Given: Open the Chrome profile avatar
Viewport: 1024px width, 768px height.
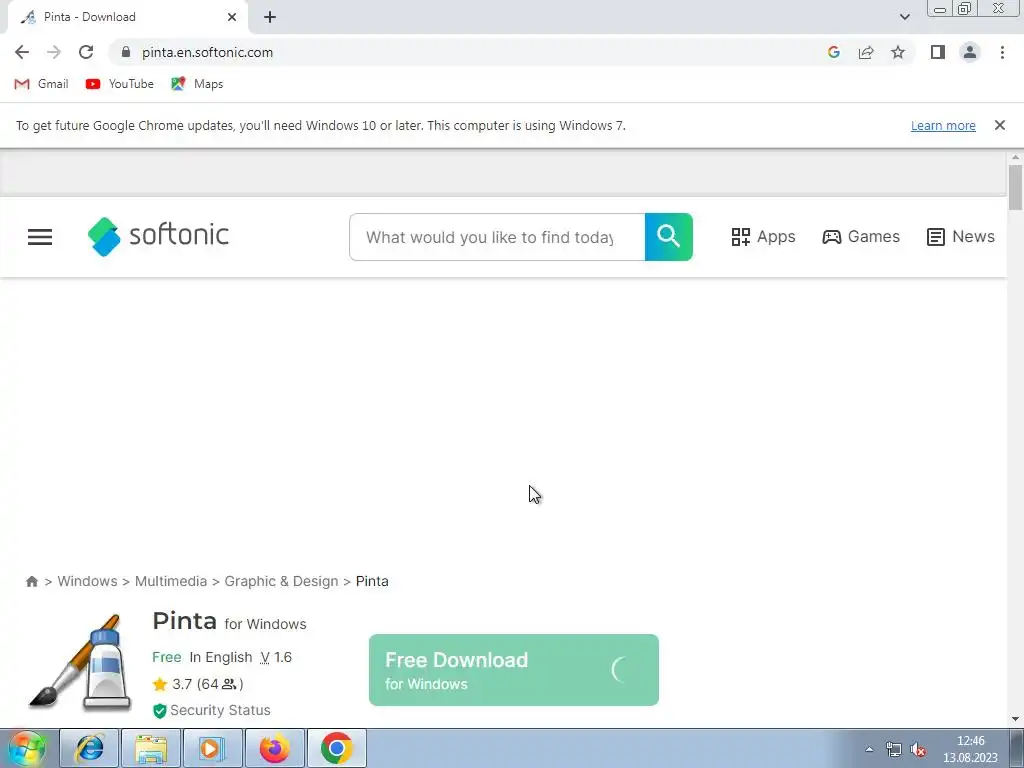Looking at the screenshot, I should tap(970, 52).
